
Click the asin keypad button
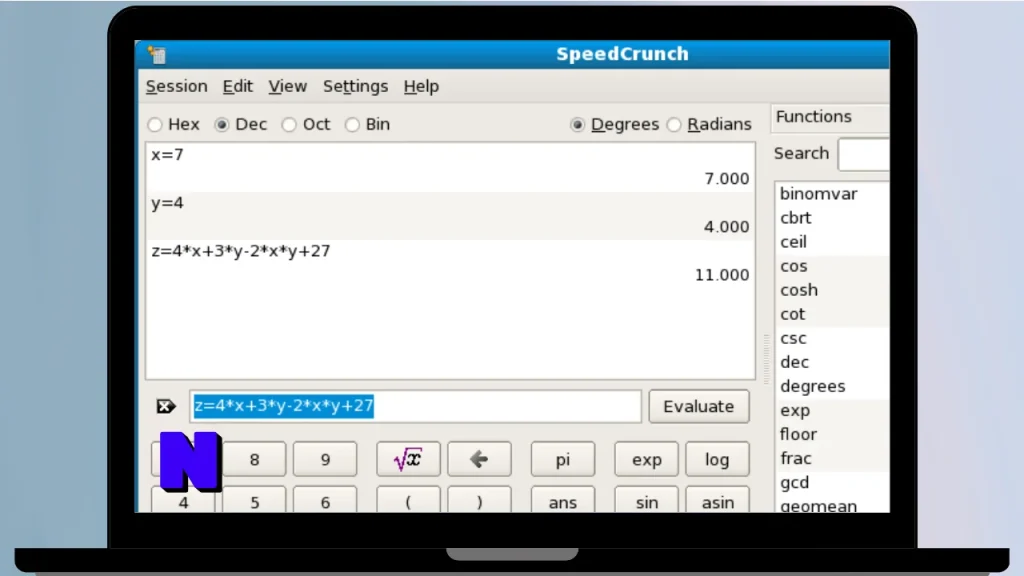pyautogui.click(x=717, y=500)
